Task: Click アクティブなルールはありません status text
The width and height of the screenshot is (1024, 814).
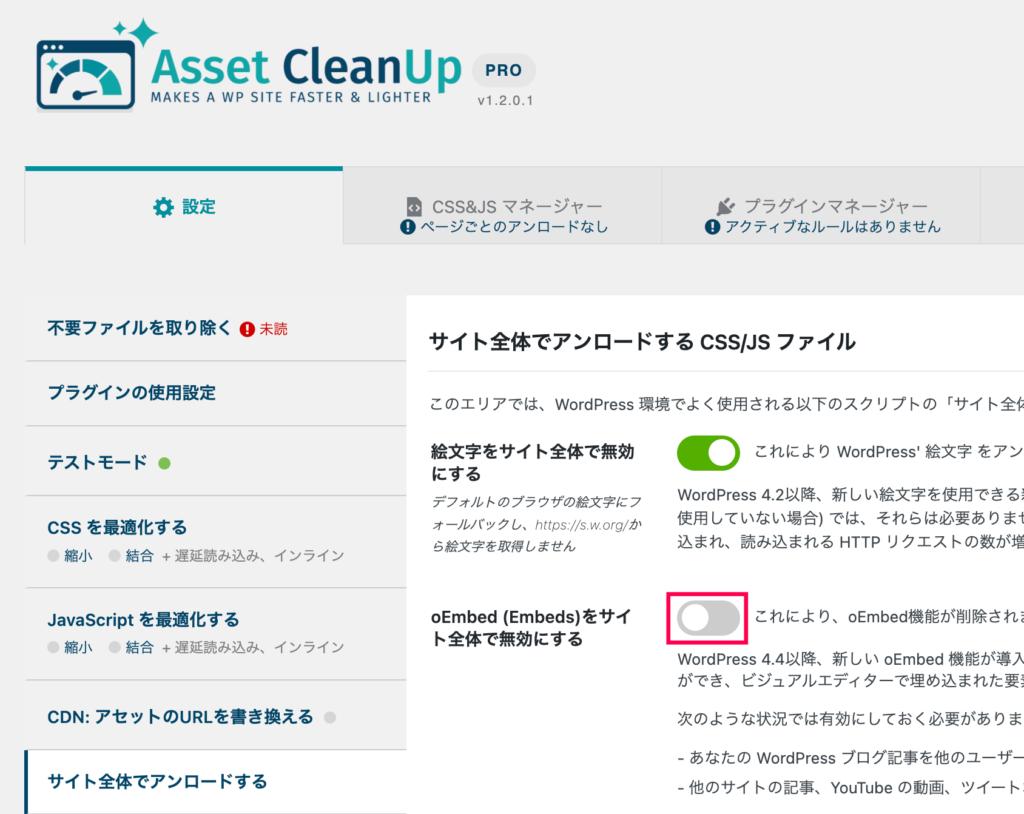Action: (x=833, y=227)
